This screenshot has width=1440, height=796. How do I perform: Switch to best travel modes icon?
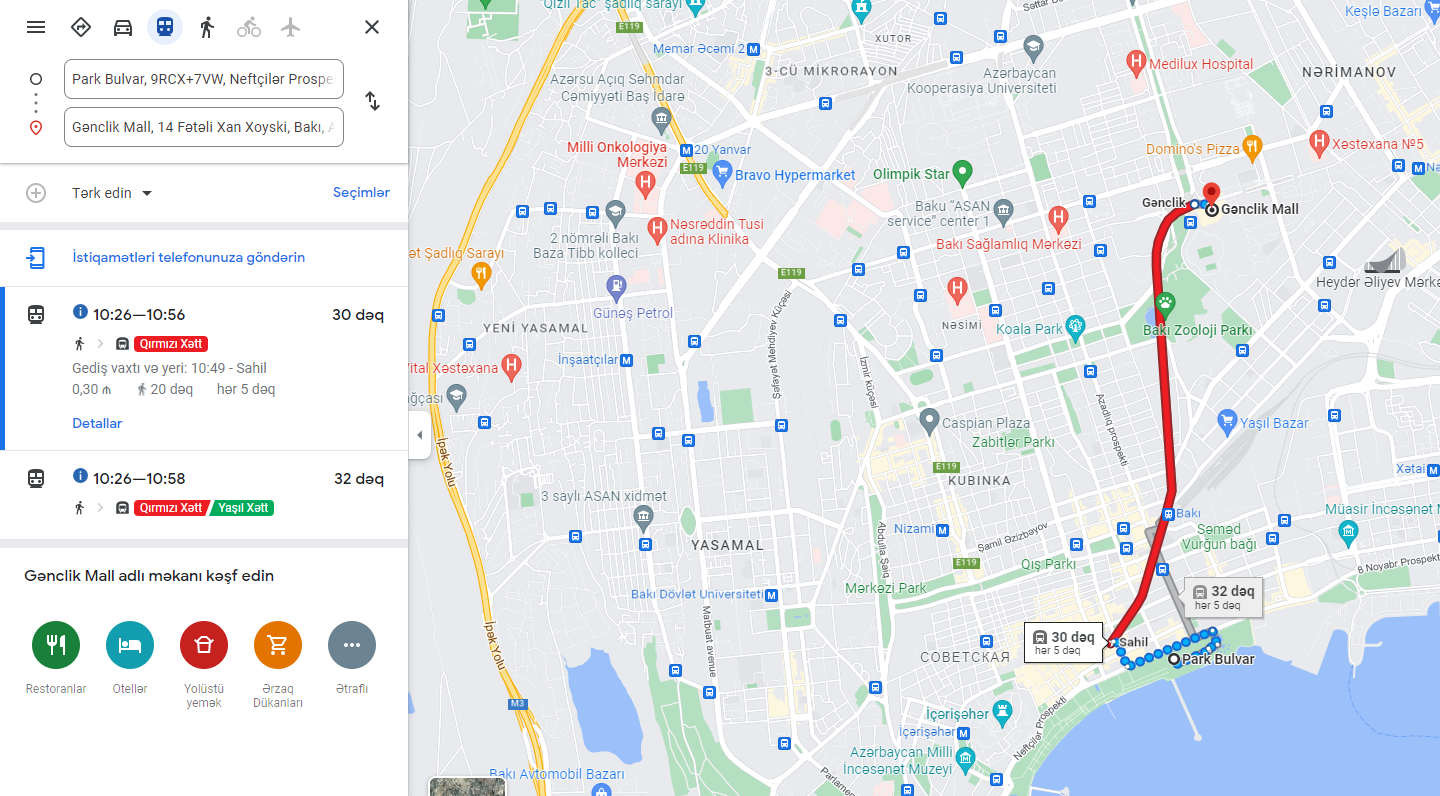pos(81,27)
